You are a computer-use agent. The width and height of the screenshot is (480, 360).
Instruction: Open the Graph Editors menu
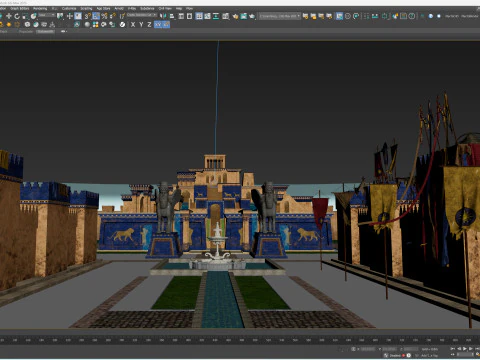19,8
